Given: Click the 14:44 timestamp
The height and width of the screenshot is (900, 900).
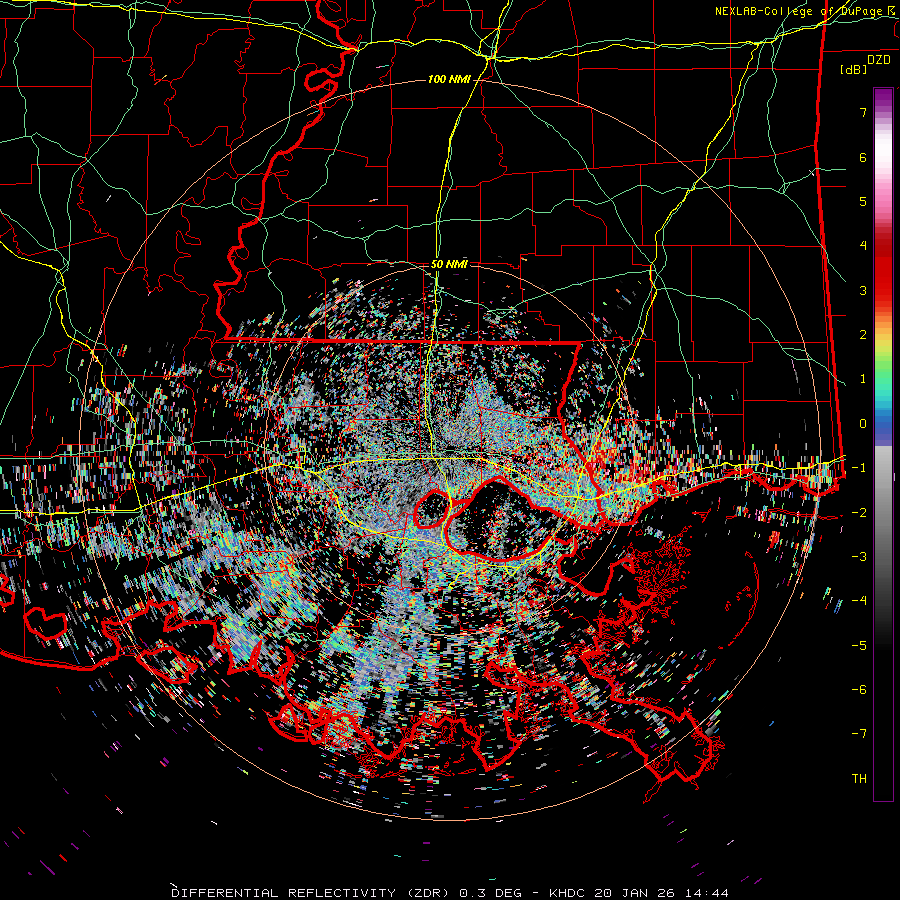Looking at the screenshot, I should point(705,893).
